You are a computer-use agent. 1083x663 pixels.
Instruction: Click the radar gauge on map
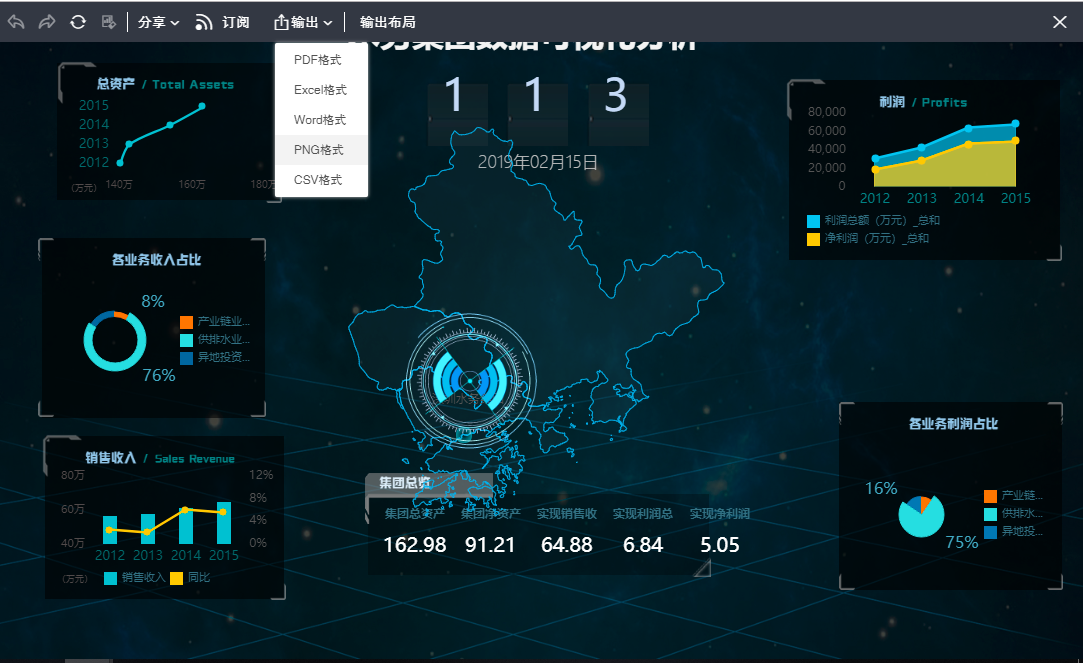point(470,381)
